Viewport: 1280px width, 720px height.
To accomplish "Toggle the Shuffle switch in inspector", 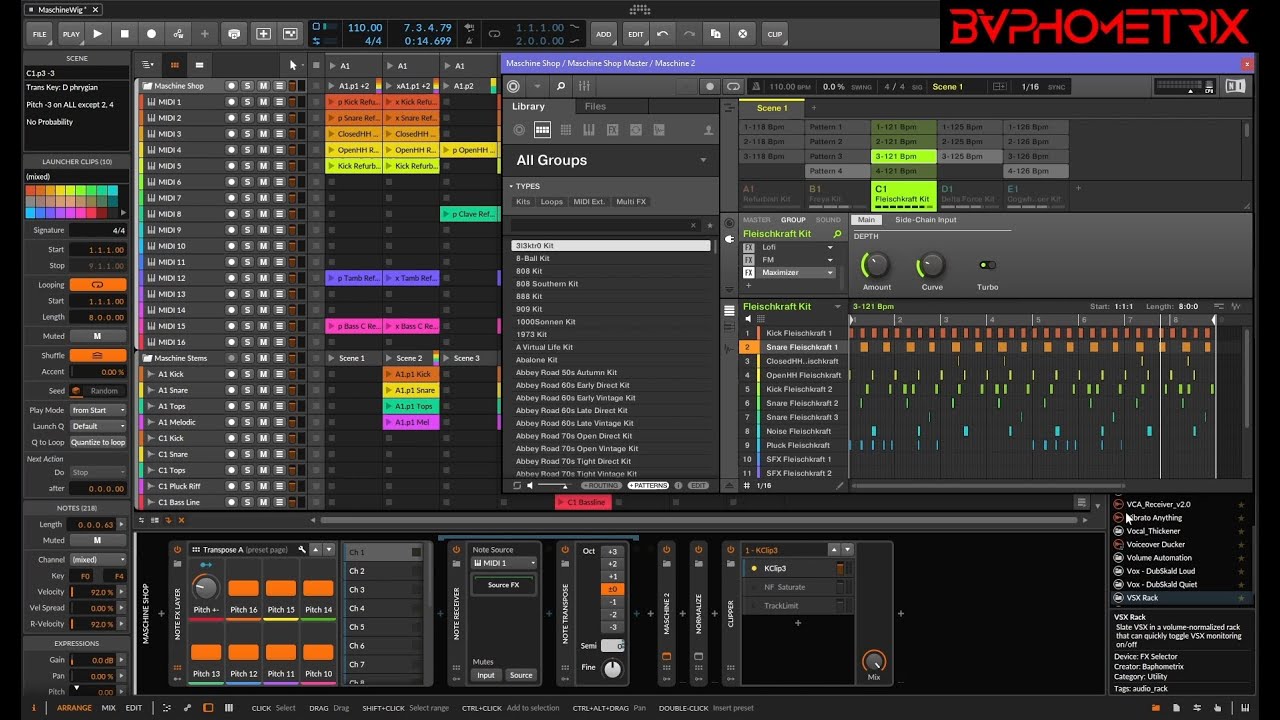I will click(98, 355).
